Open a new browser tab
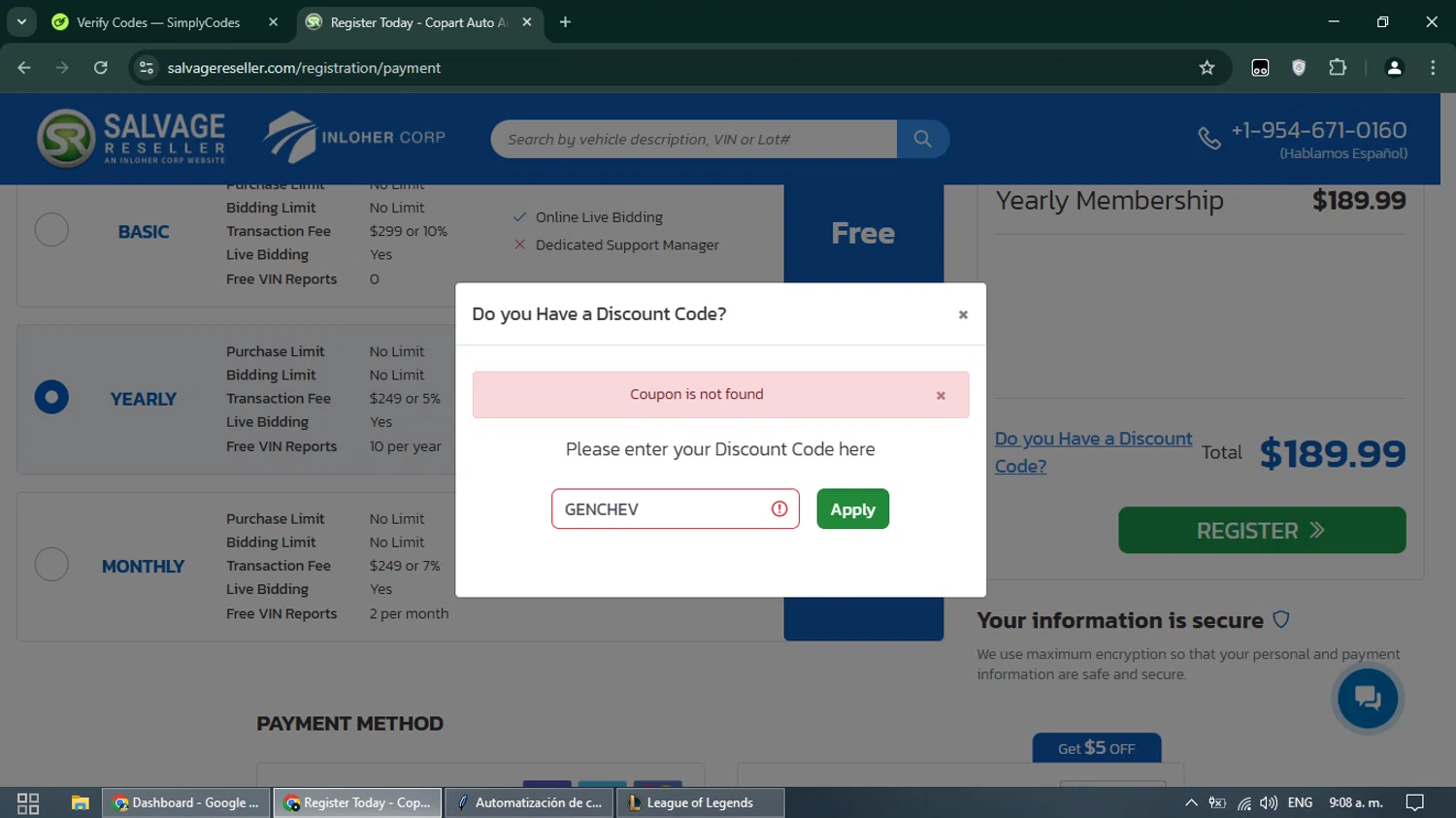This screenshot has width=1456, height=818. click(565, 21)
